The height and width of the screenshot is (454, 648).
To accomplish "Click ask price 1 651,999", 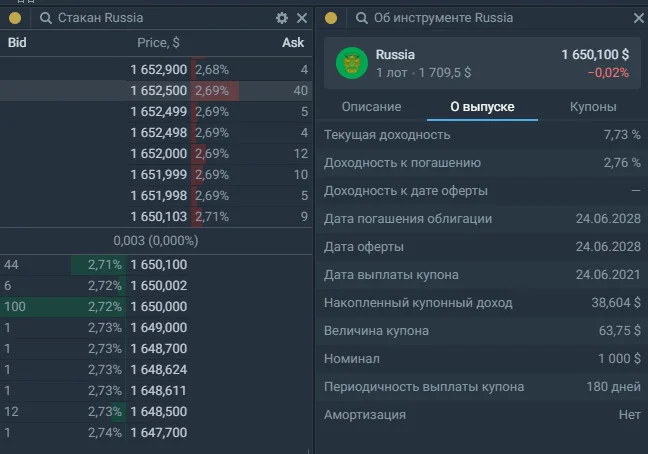I will click(159, 175).
